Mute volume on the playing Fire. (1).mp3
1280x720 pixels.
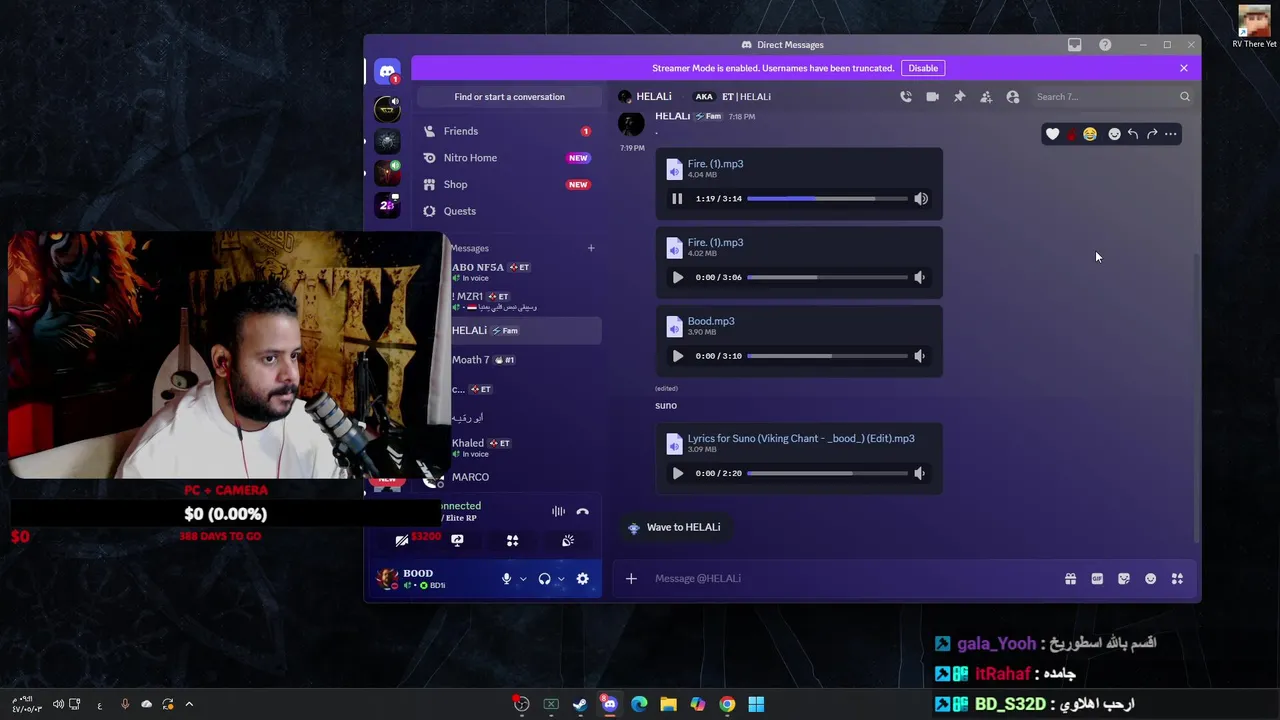pos(921,199)
